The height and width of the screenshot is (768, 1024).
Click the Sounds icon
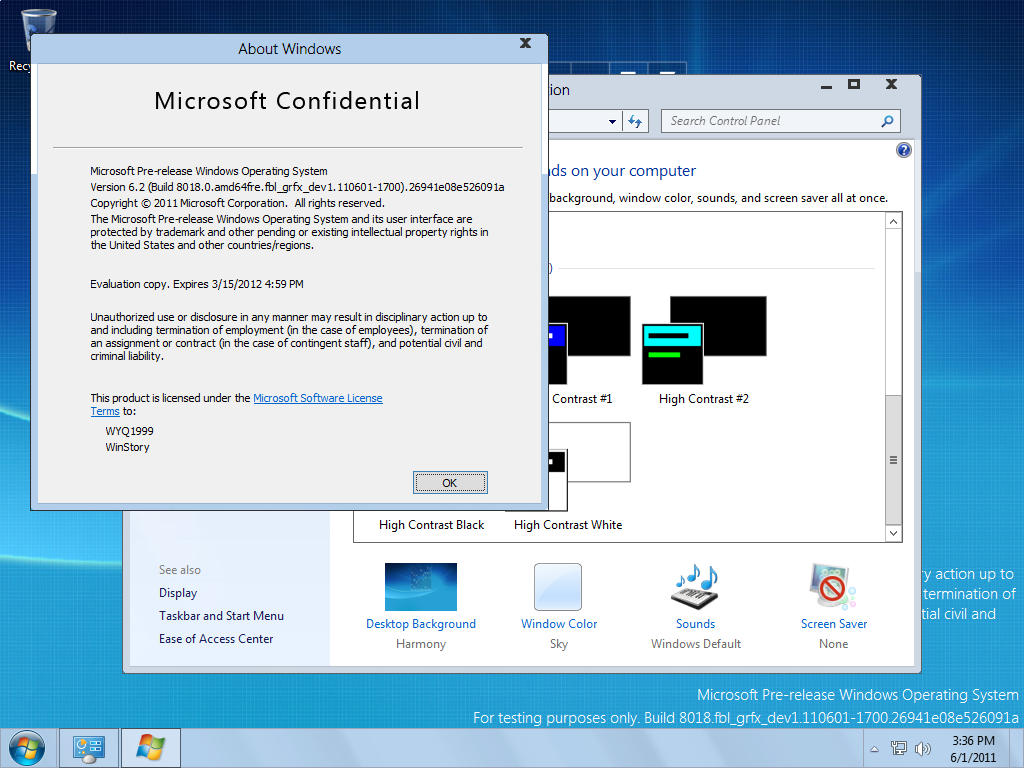coord(695,587)
